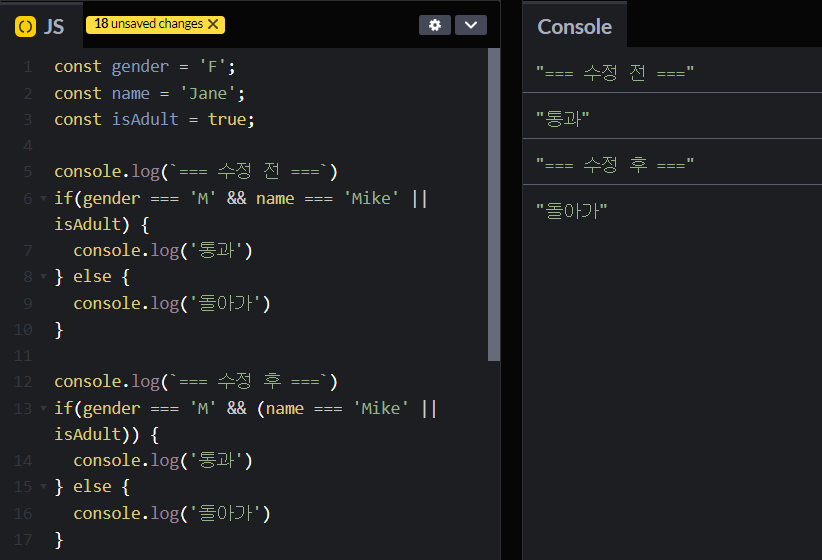Select the Console panel tab
Screen dimensions: 822x560
[575, 27]
